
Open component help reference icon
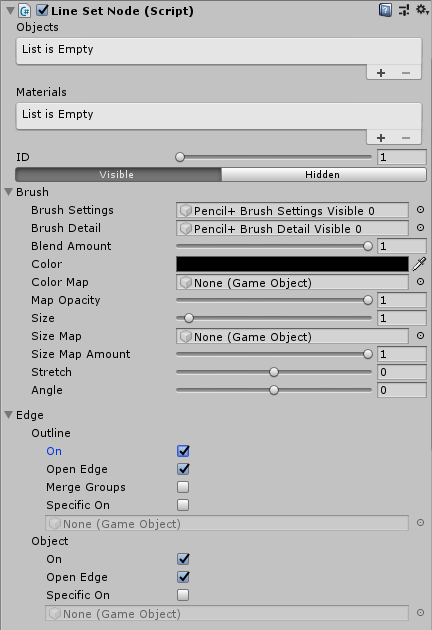385,10
